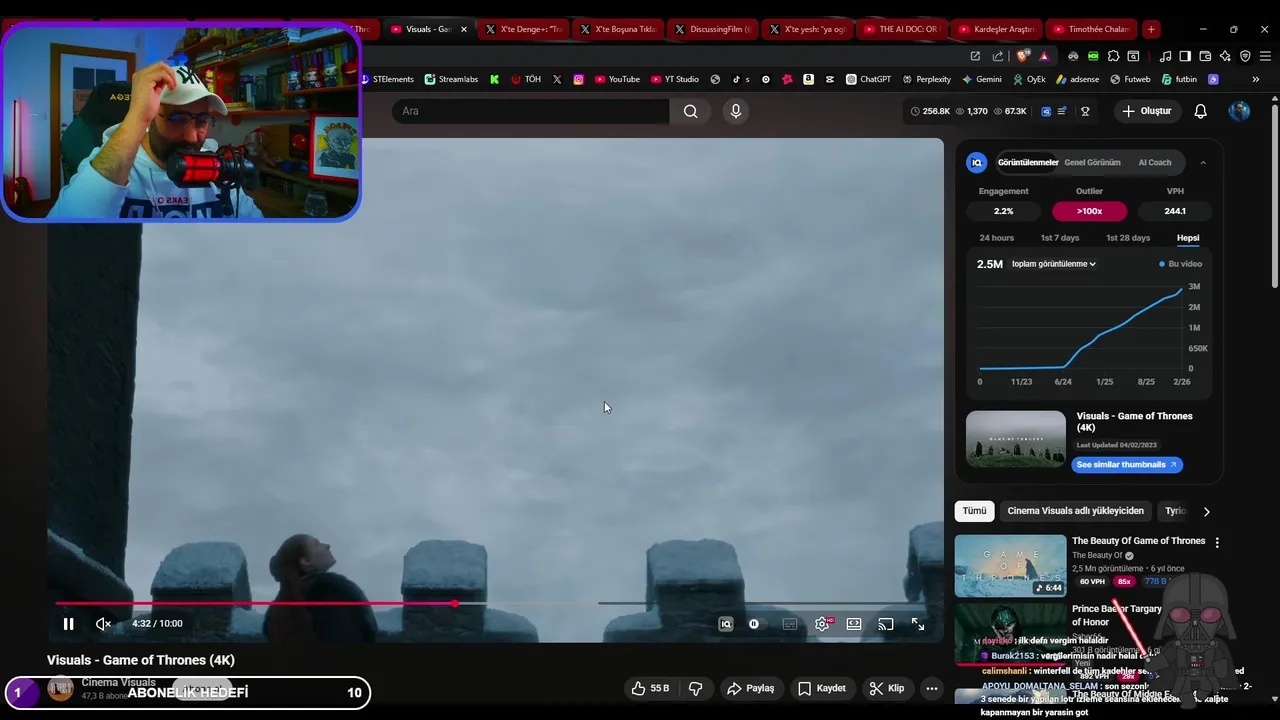Open the three-dot more actions menu below video
This screenshot has width=1280, height=720.
click(932, 688)
